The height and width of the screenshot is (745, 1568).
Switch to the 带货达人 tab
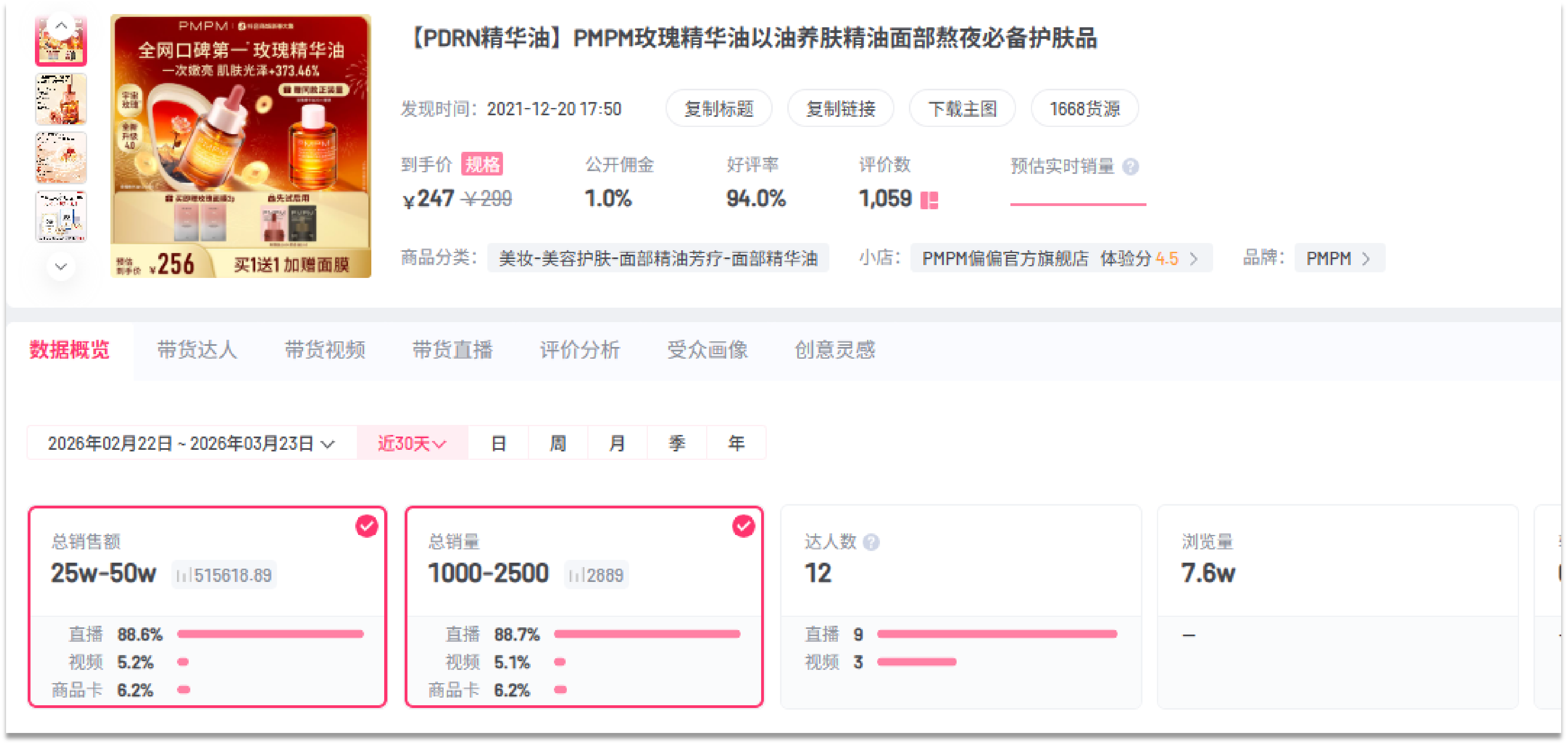point(197,350)
